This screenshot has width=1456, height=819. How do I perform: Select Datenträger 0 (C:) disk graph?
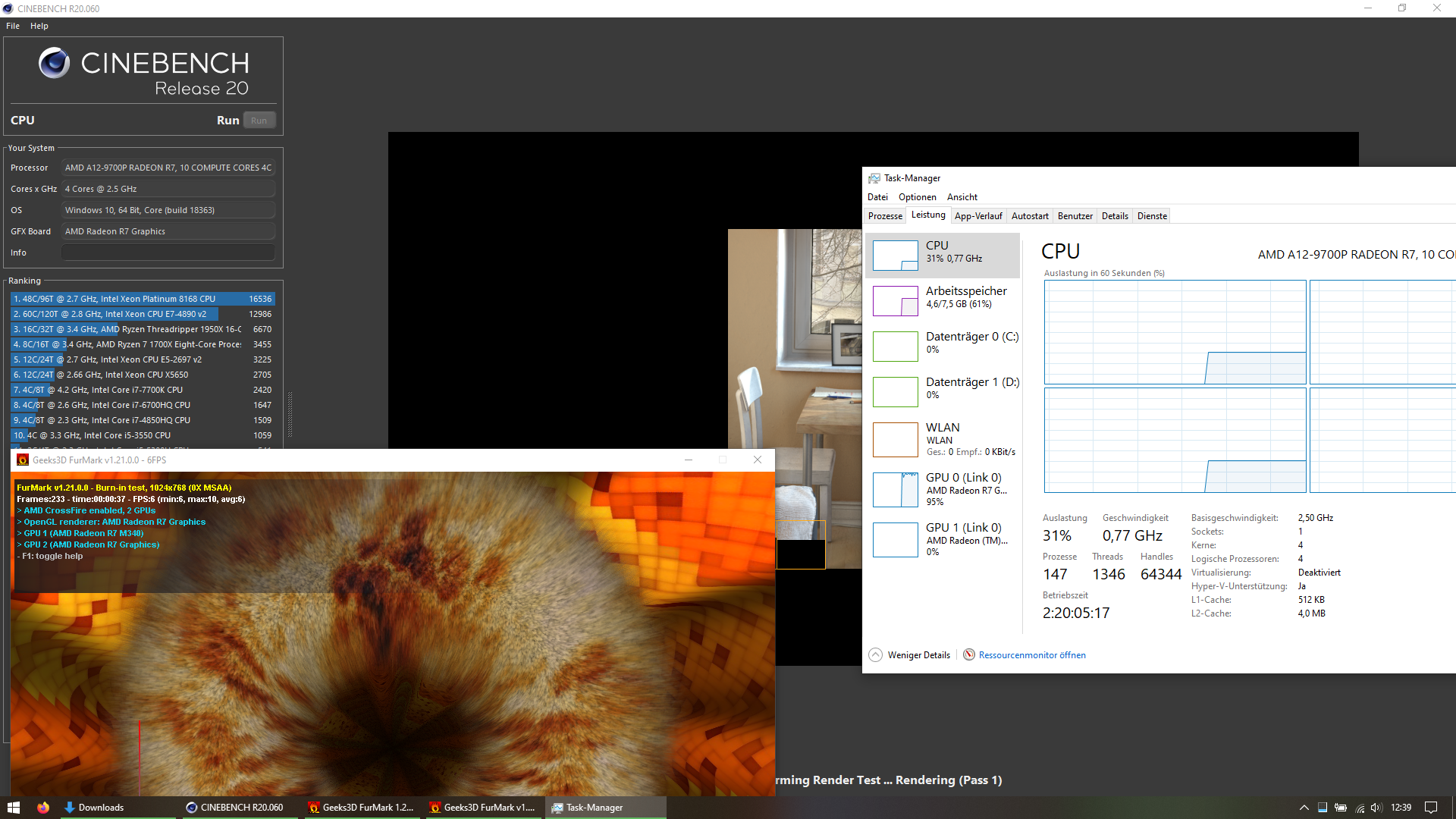[895, 346]
